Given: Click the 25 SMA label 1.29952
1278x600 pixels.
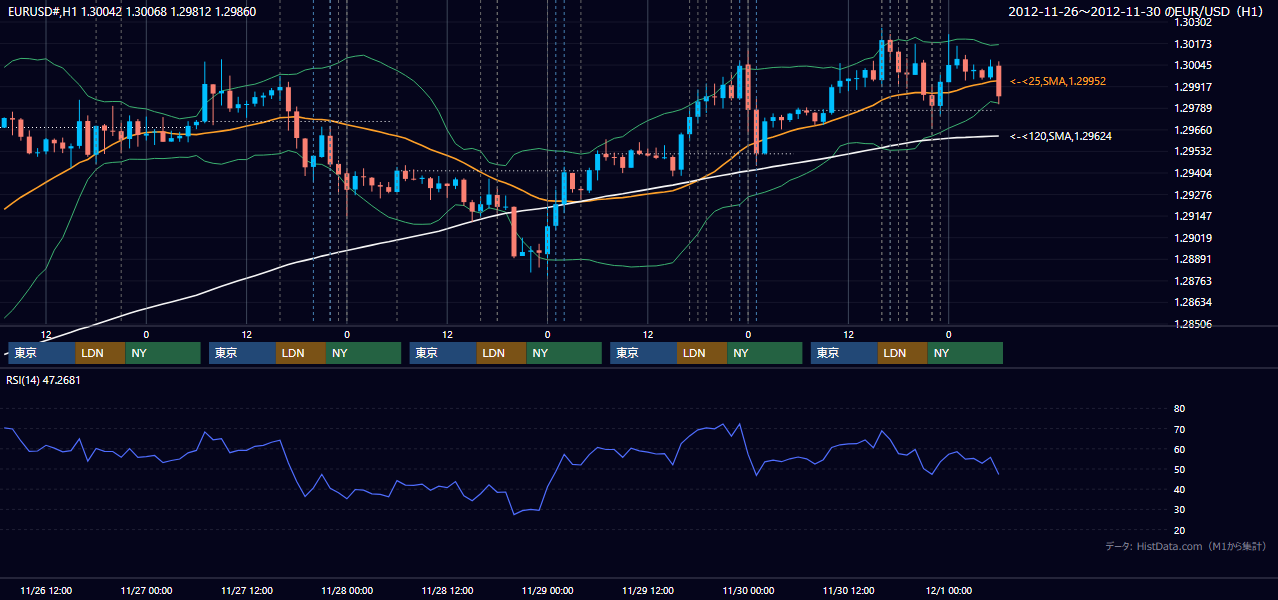Looking at the screenshot, I should tap(1057, 81).
